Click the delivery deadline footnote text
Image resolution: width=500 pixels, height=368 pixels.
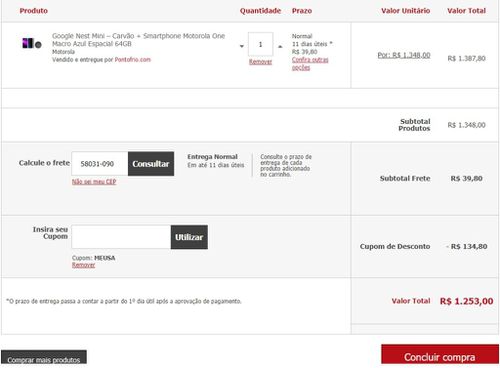tap(124, 301)
